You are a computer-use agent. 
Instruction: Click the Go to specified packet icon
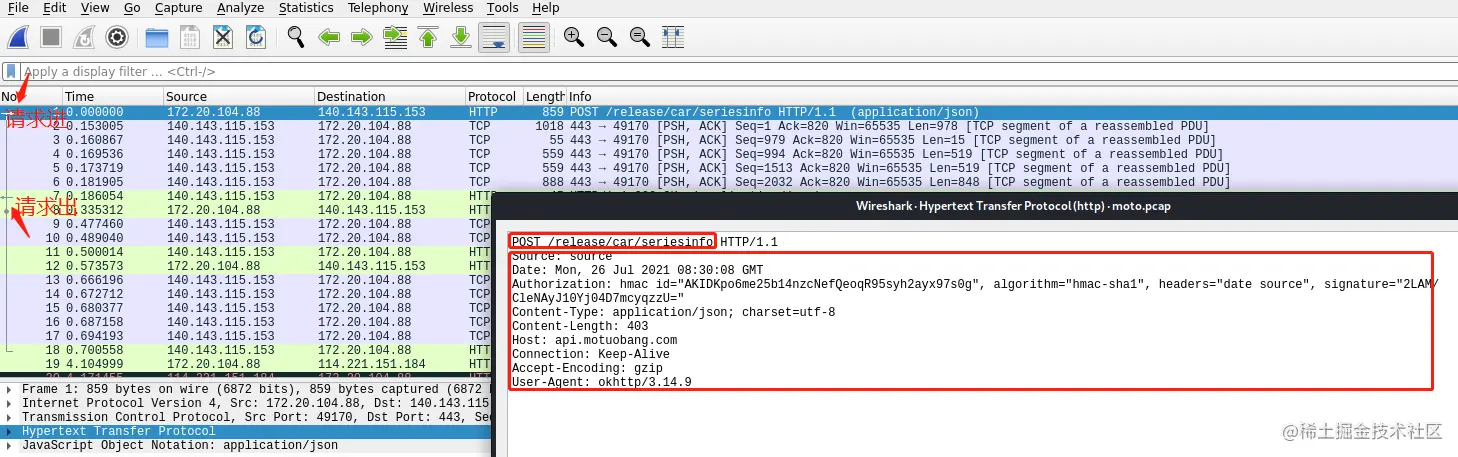[395, 38]
